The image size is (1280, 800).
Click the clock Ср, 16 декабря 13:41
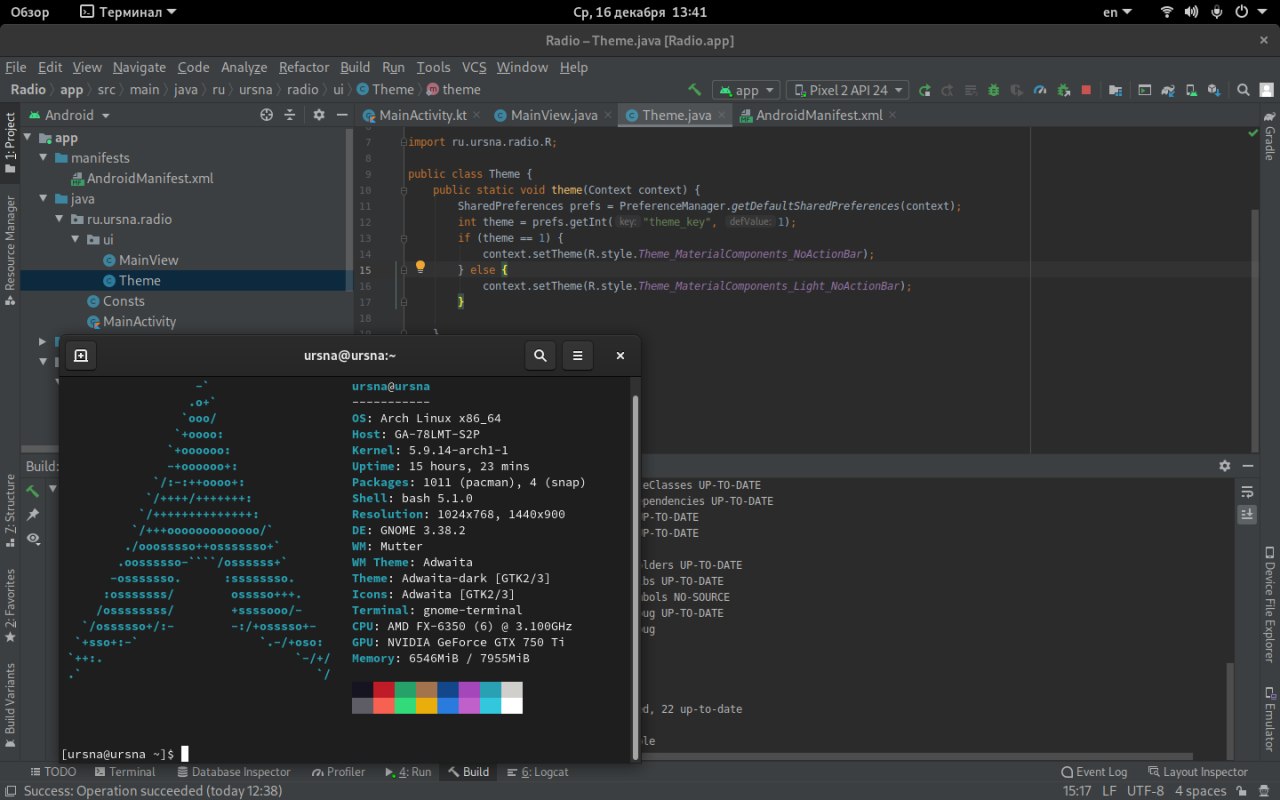641,12
